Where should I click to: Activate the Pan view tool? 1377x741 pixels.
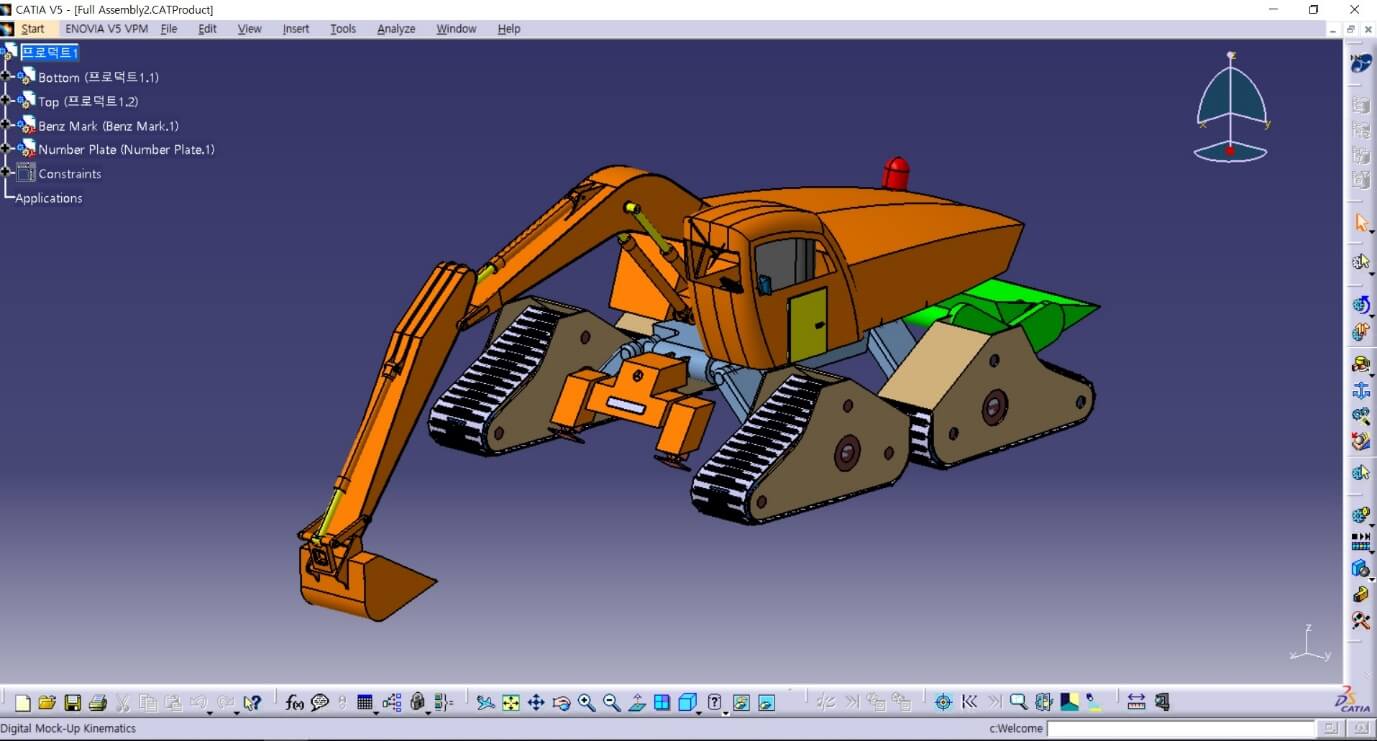[536, 702]
